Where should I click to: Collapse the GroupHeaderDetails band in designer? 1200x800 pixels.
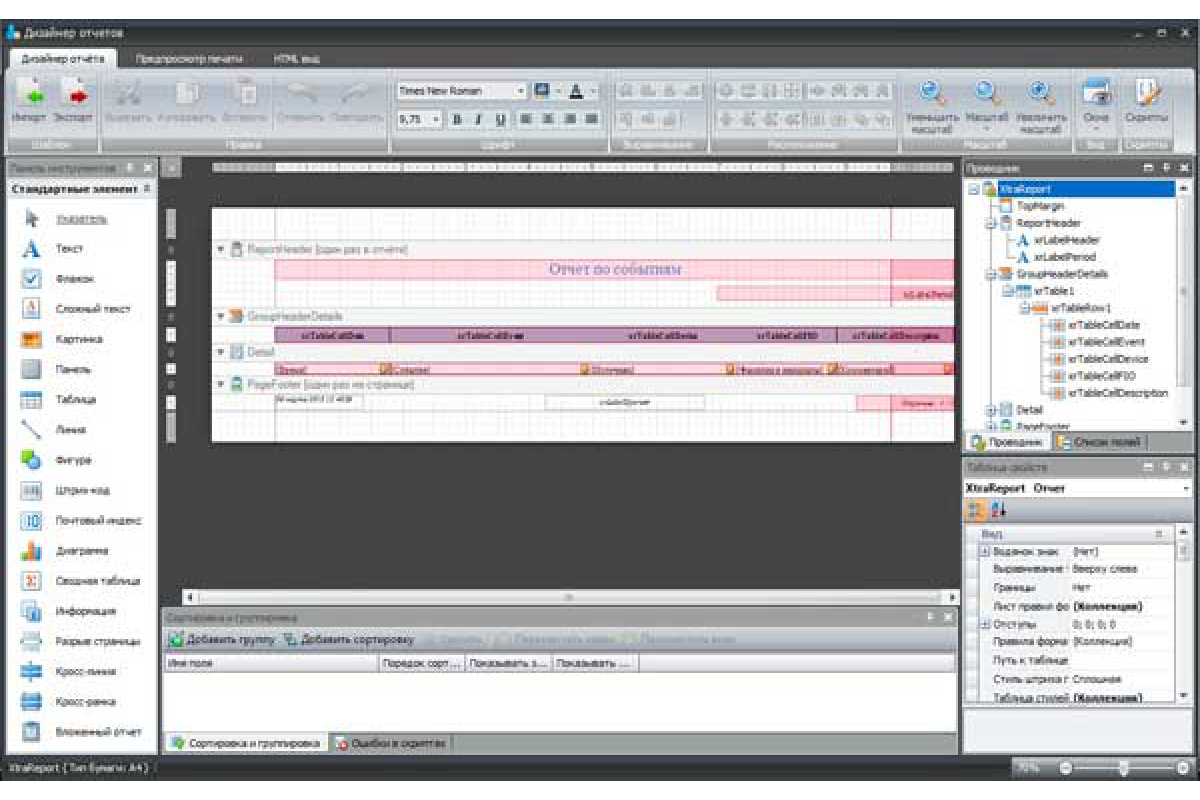tap(221, 316)
